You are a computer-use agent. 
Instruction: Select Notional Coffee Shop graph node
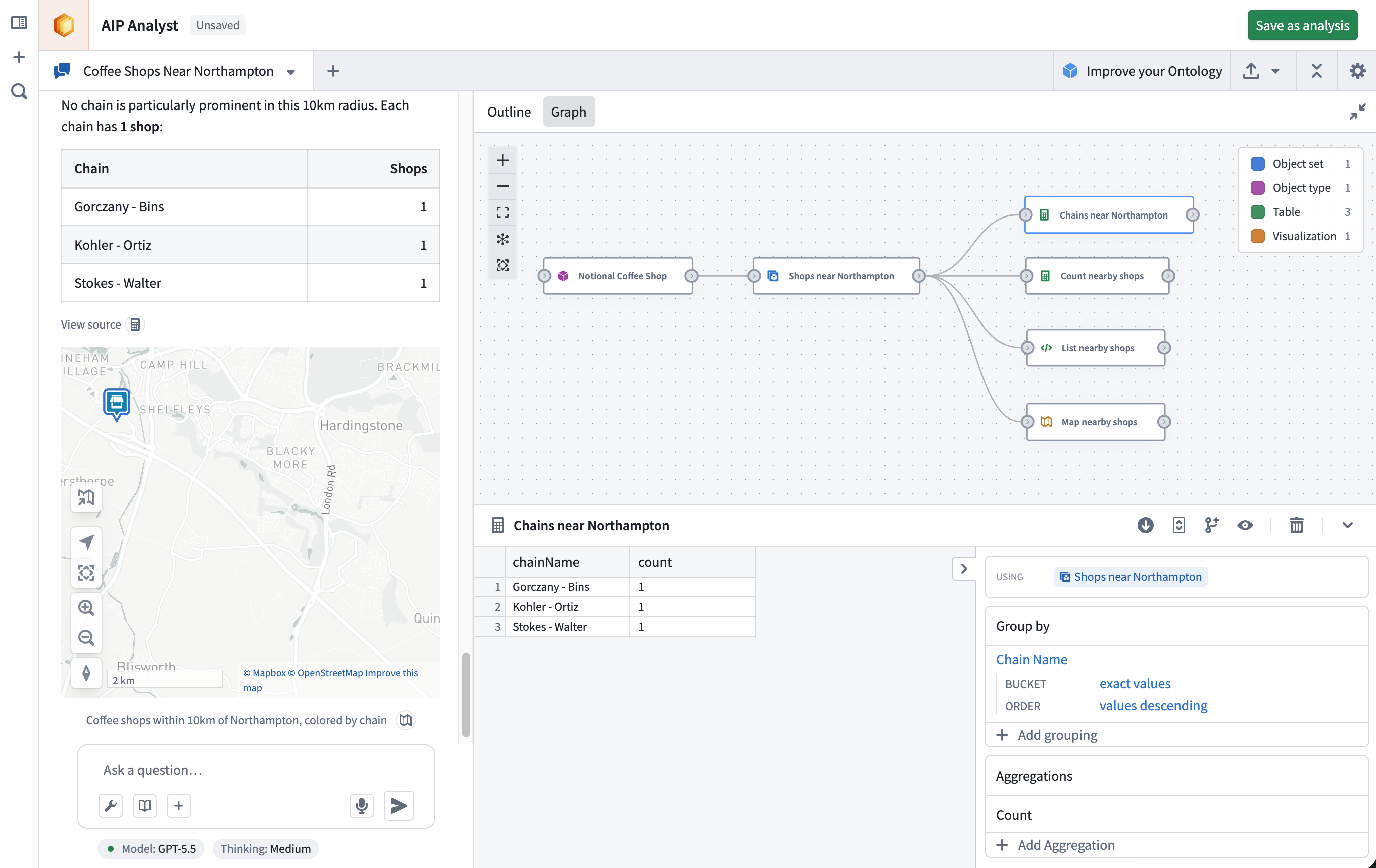tap(618, 276)
